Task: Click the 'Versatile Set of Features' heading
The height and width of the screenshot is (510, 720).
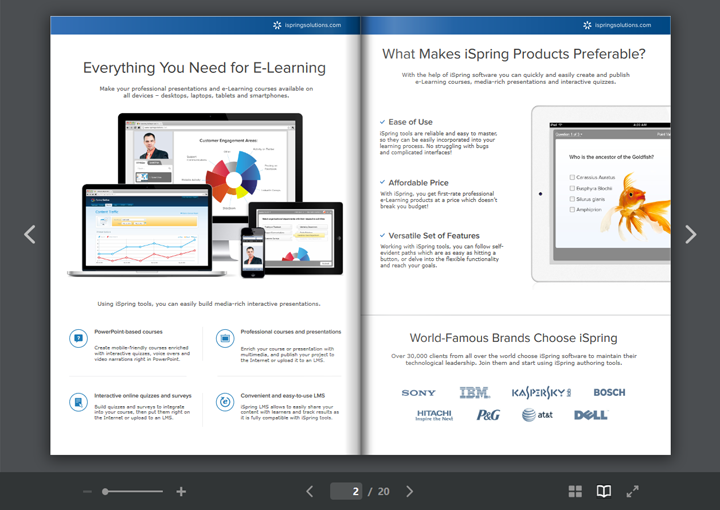Action: point(434,236)
